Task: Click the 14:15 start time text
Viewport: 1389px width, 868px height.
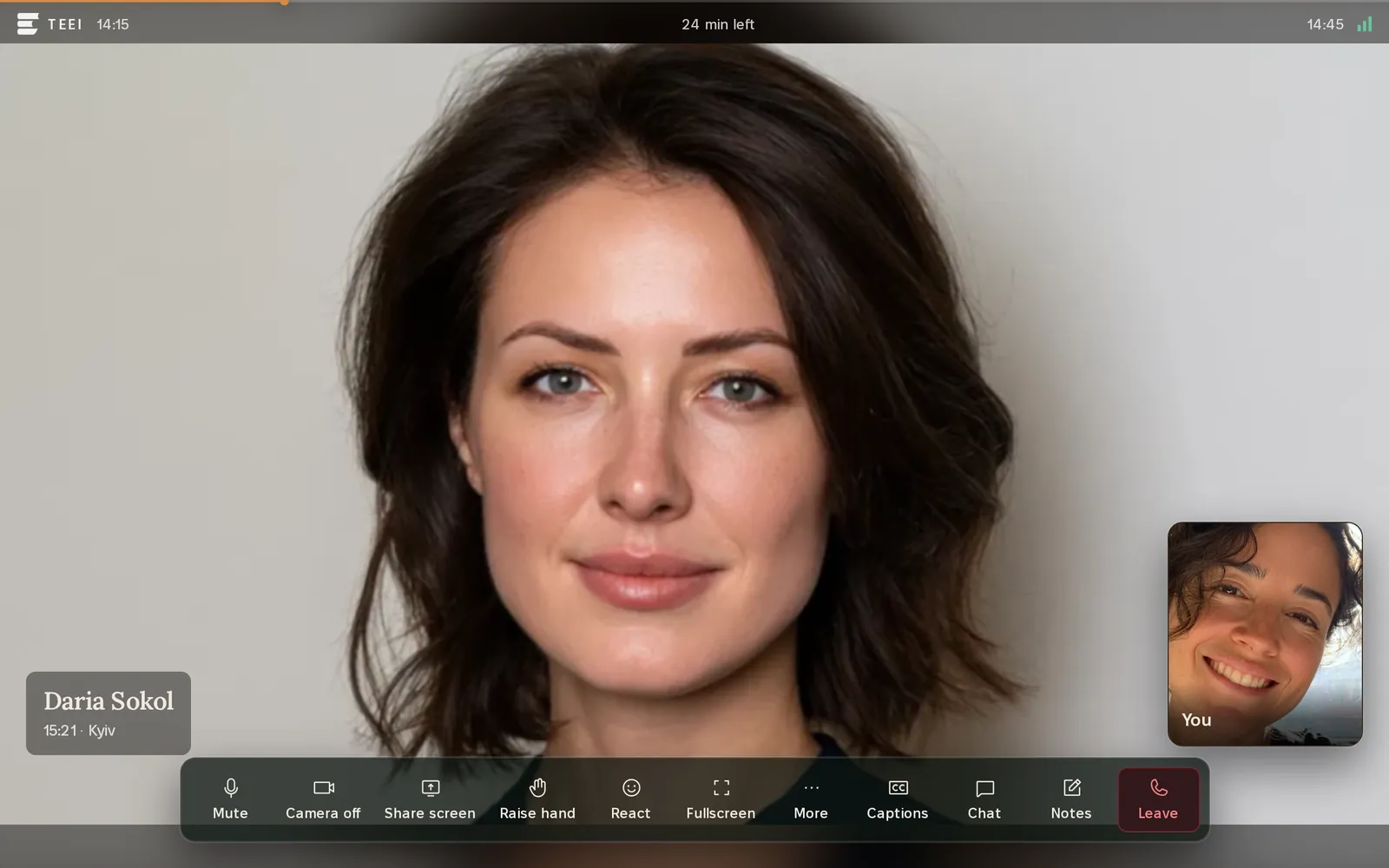Action: pos(113,24)
